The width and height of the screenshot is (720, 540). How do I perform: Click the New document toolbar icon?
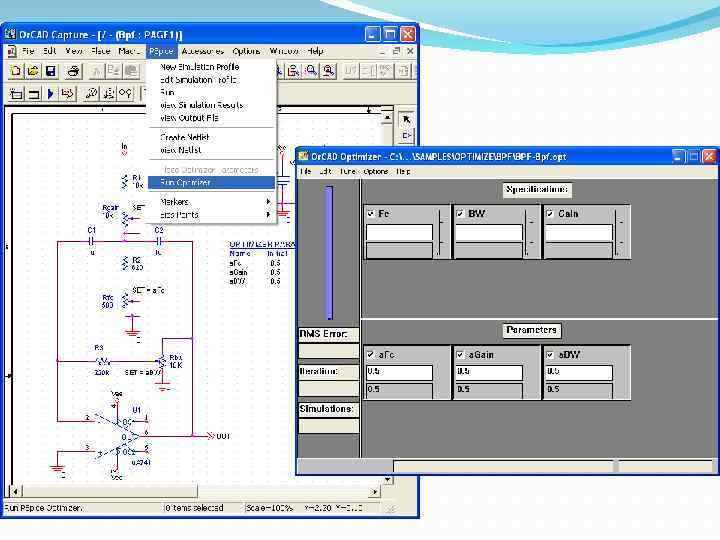tap(16, 71)
